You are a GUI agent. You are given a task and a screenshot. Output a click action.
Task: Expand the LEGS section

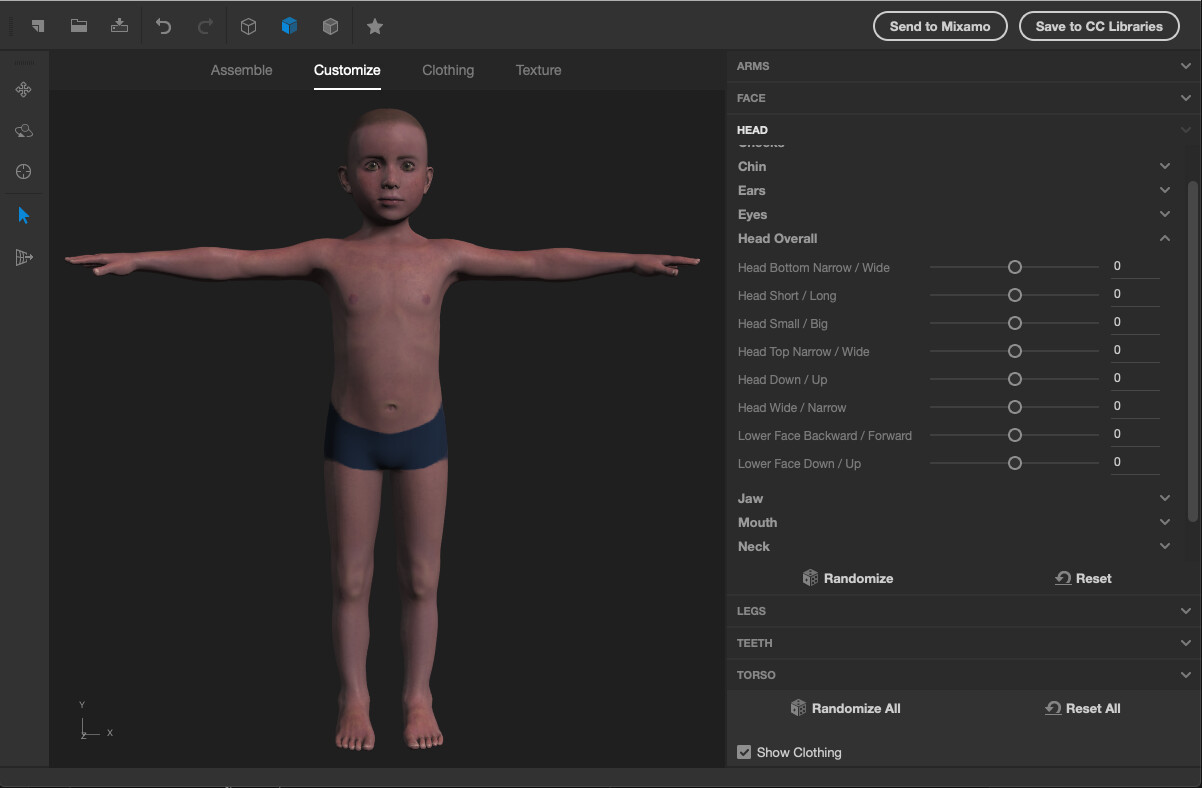pos(964,611)
